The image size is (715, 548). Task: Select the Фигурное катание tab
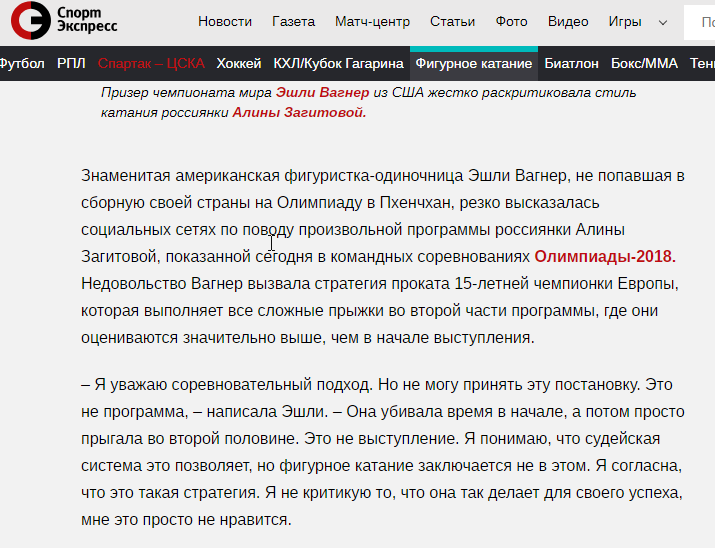(x=474, y=63)
